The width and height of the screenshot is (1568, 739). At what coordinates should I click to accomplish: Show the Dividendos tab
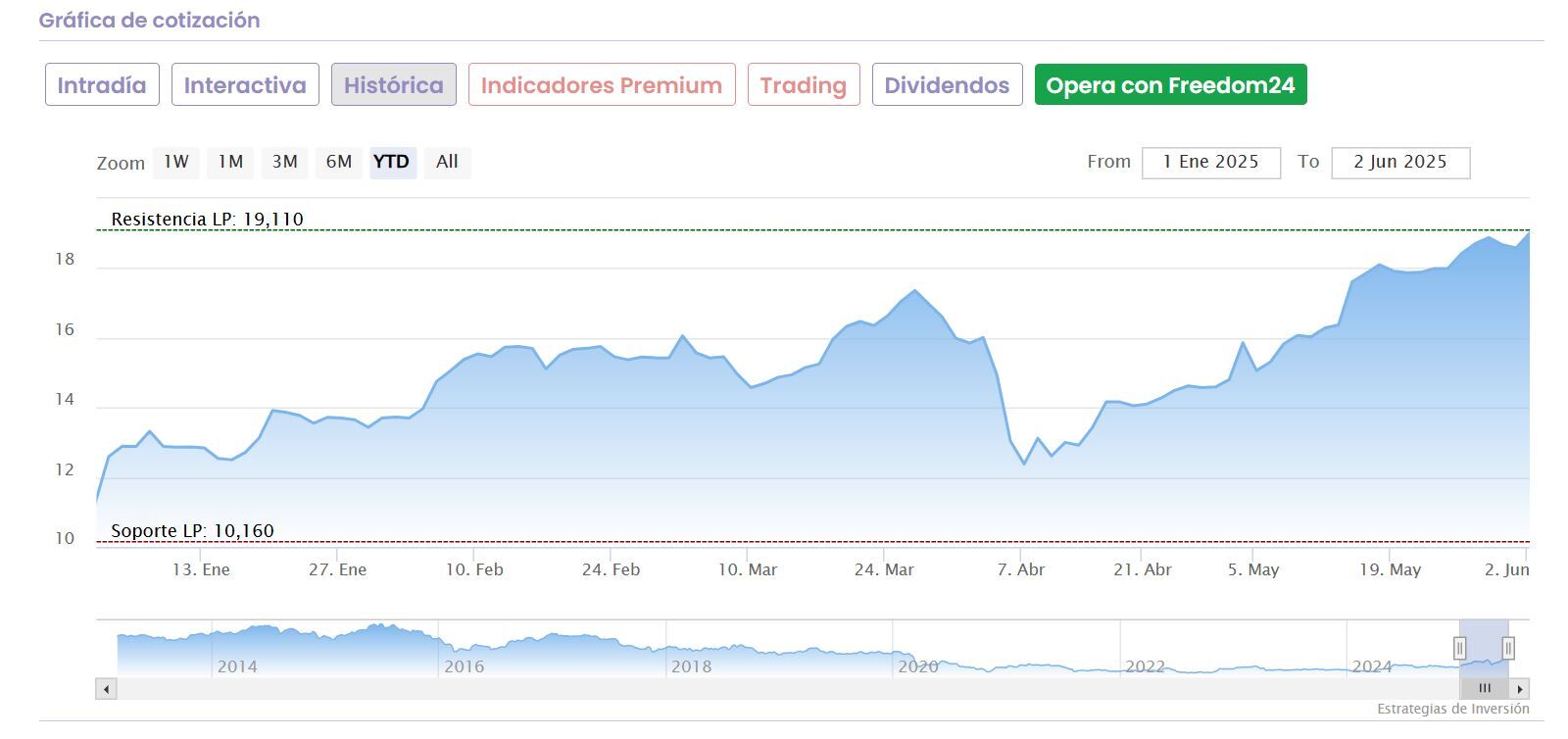point(947,85)
